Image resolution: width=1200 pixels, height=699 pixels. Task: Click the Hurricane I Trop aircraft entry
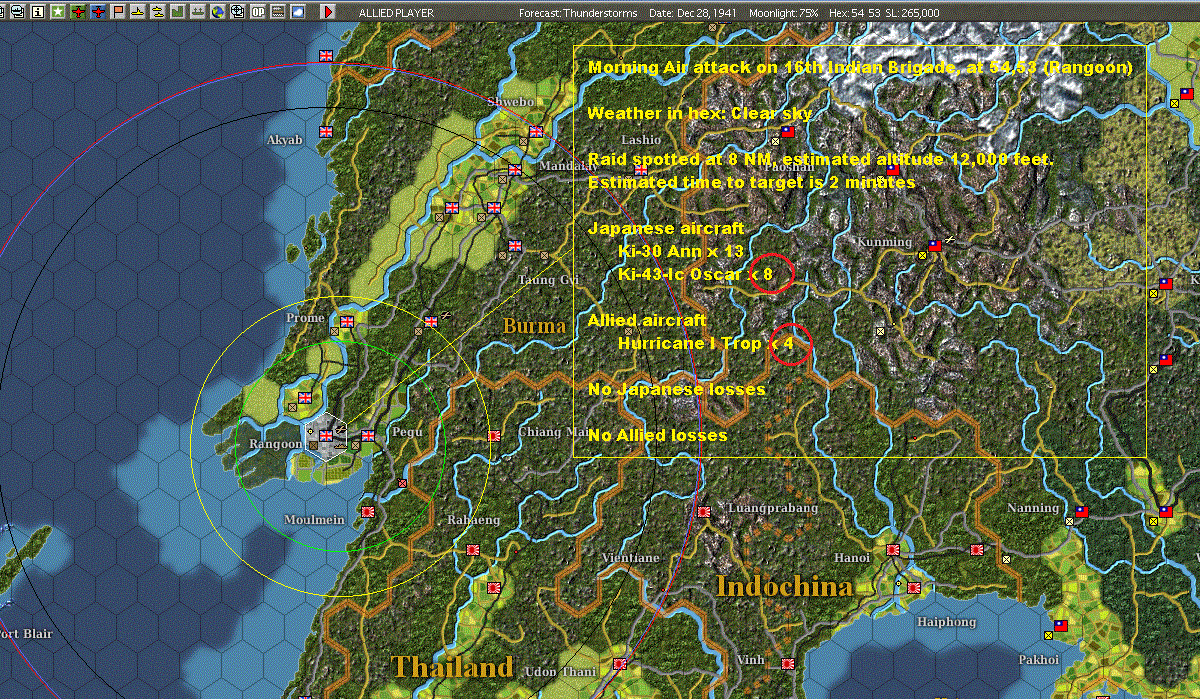click(706, 343)
